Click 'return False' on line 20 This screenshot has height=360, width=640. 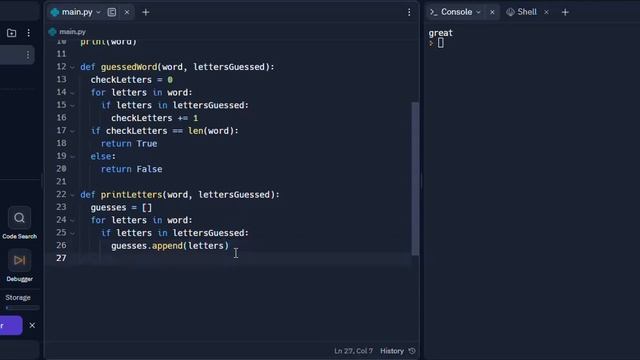[131, 169]
